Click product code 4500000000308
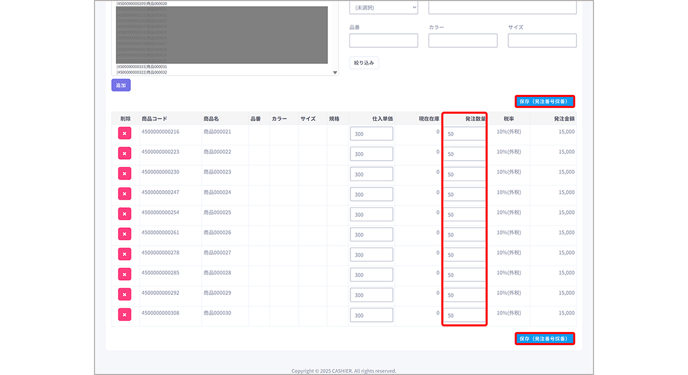 point(160,313)
